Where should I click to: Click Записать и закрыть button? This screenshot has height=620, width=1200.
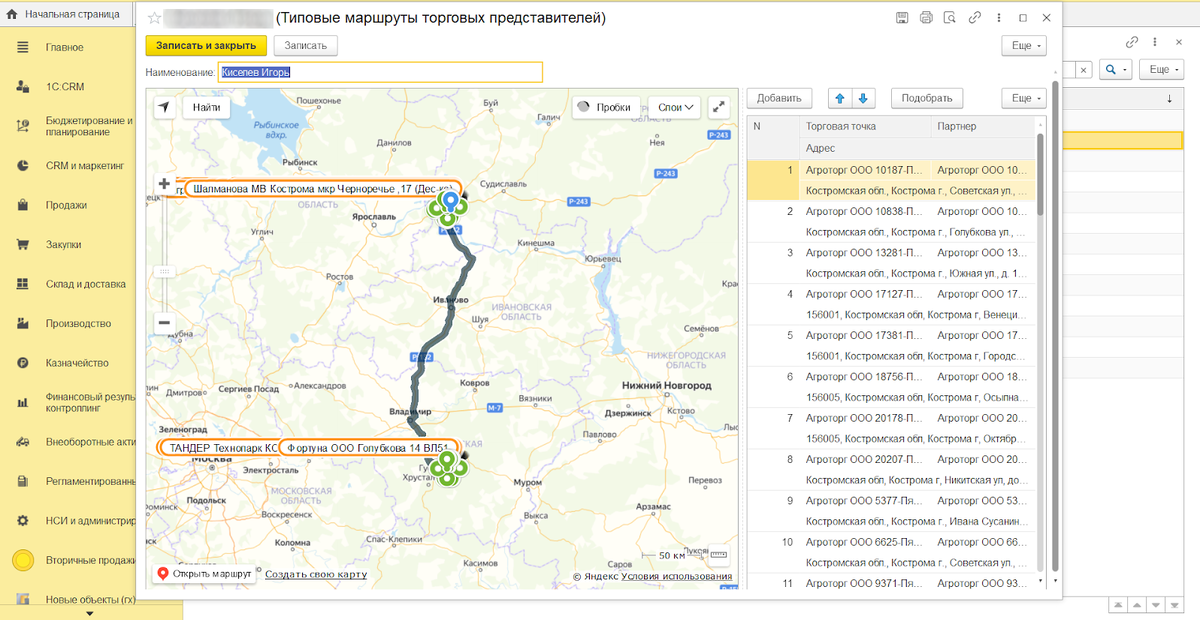coord(206,46)
